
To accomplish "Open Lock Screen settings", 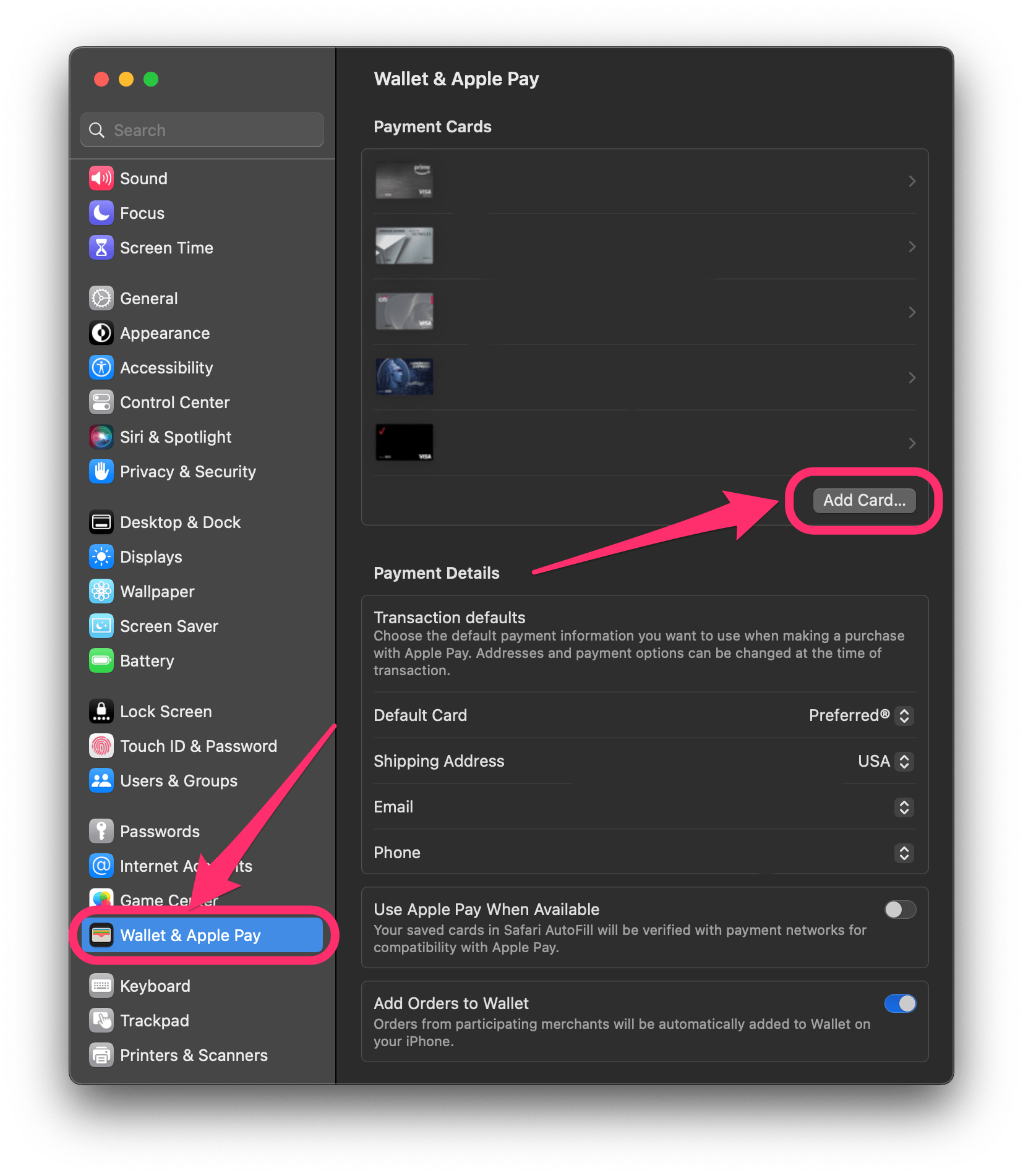I will (x=202, y=712).
